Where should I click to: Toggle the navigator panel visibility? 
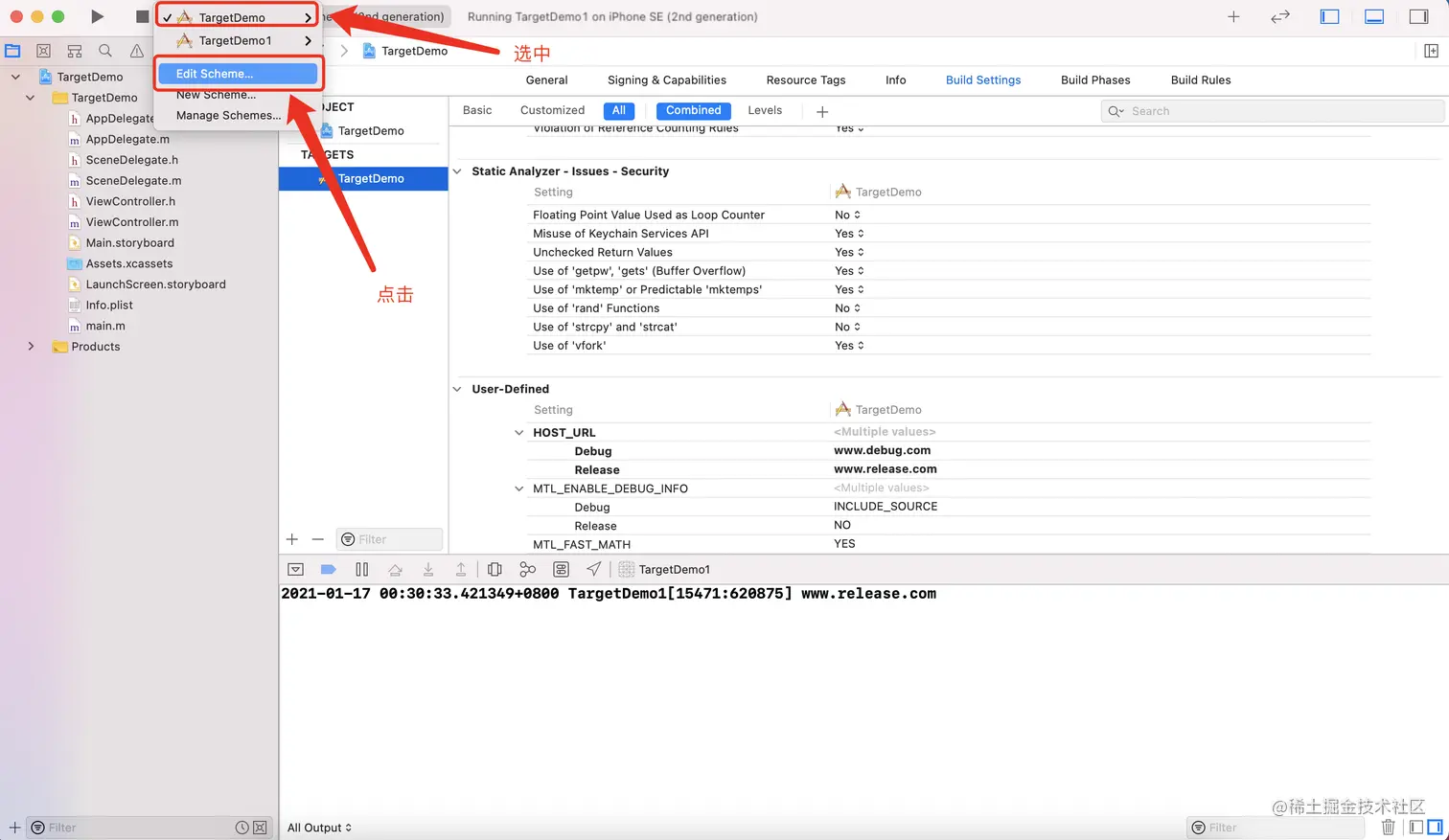[1329, 16]
